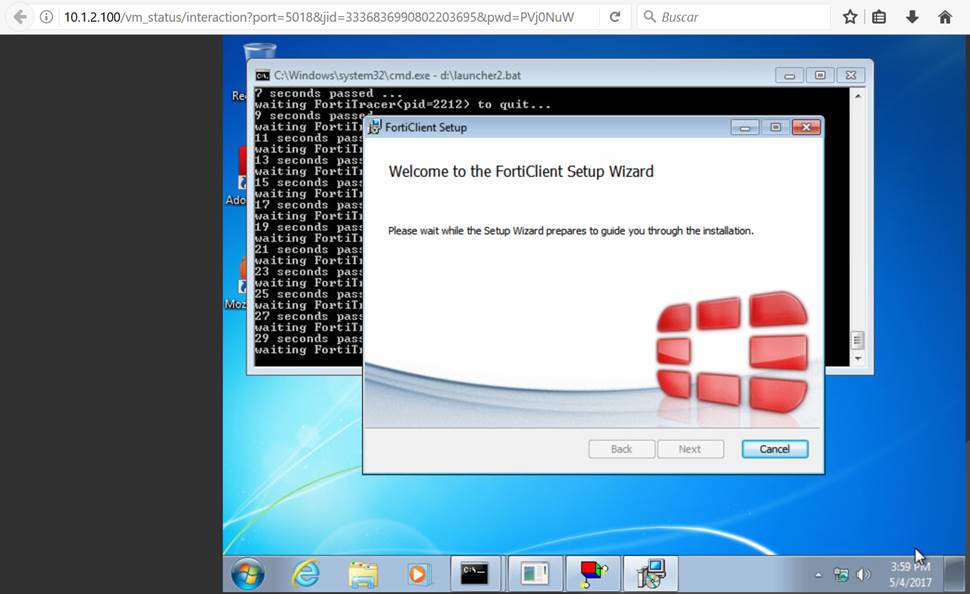
Task: Click Next in the FortiClient wizard
Action: click(x=691, y=448)
